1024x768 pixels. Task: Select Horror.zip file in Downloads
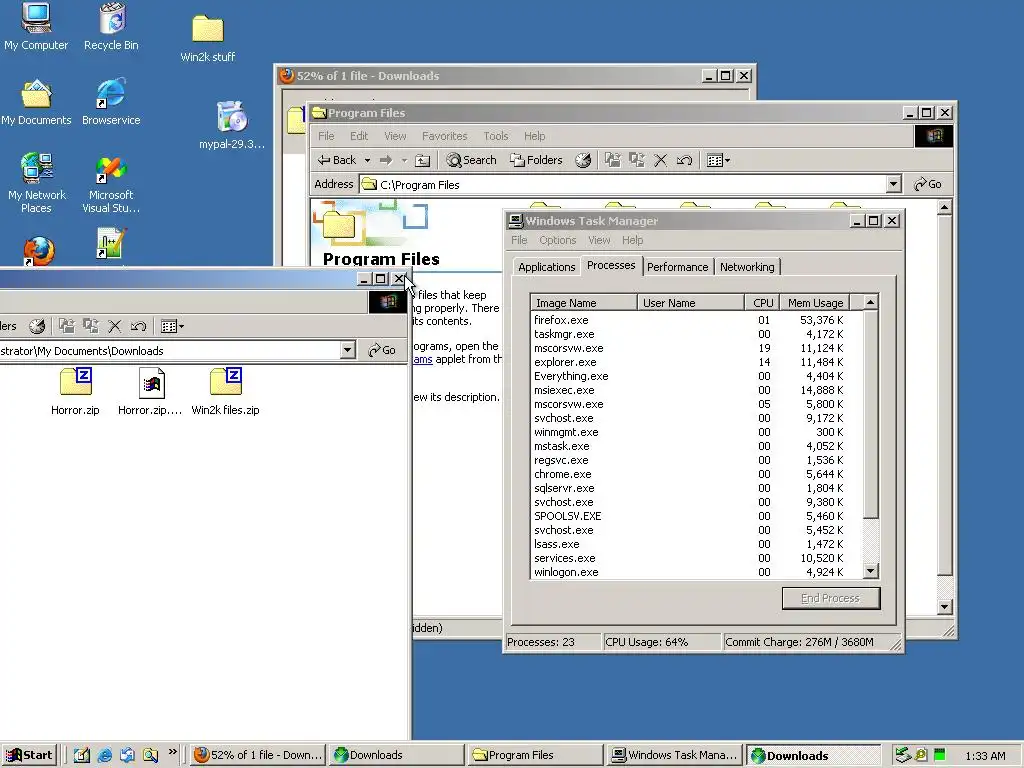point(76,392)
